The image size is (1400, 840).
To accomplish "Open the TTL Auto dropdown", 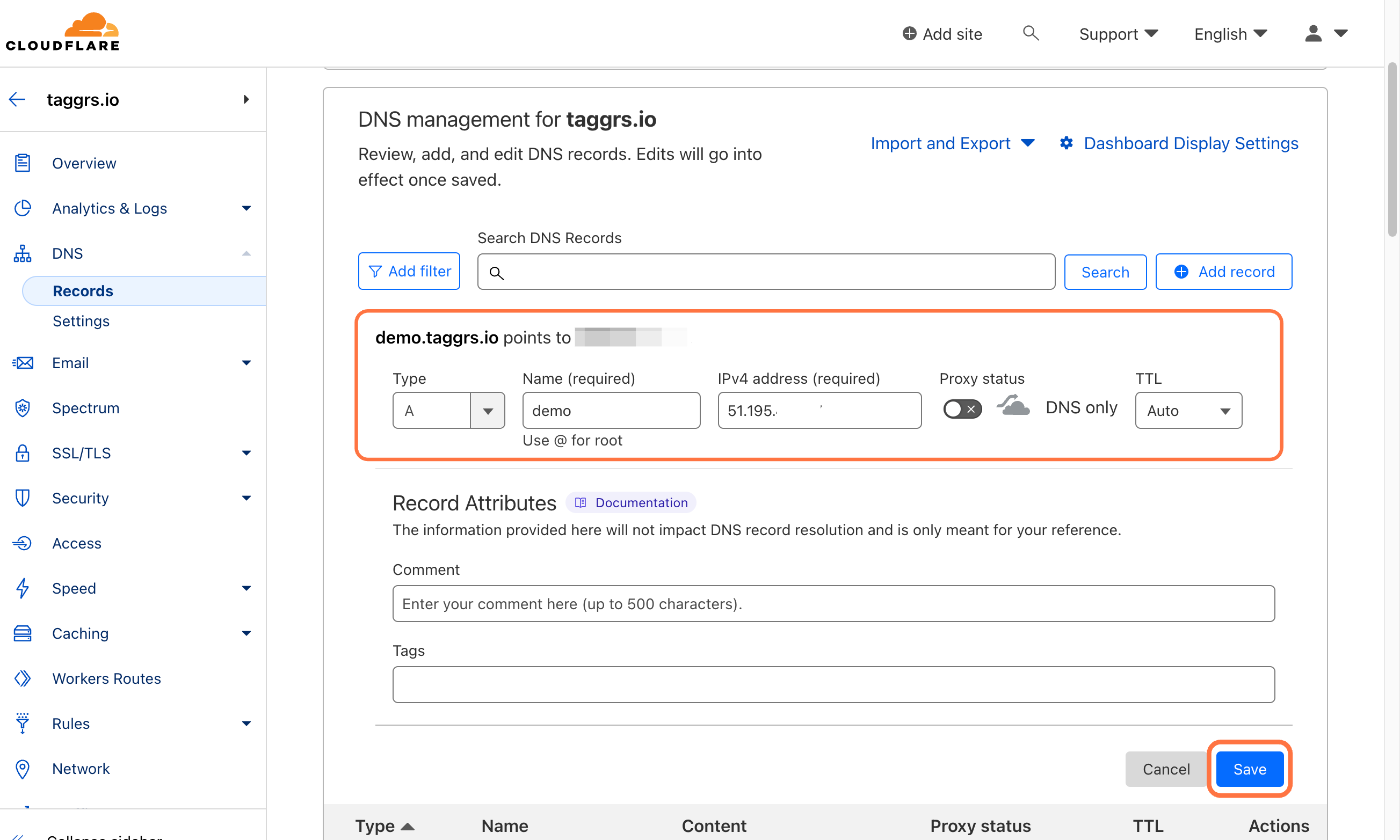I will point(1188,411).
